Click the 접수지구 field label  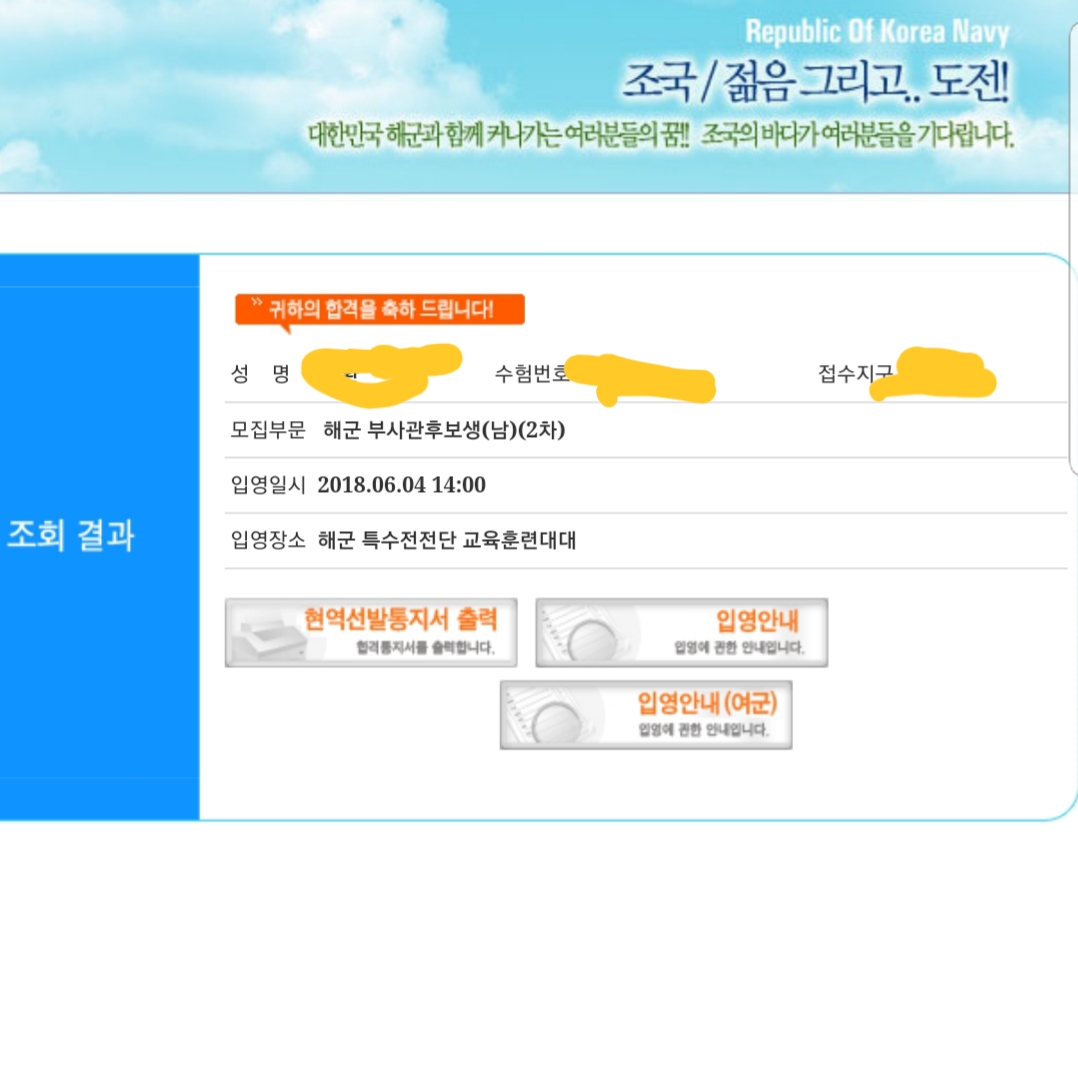(x=855, y=373)
